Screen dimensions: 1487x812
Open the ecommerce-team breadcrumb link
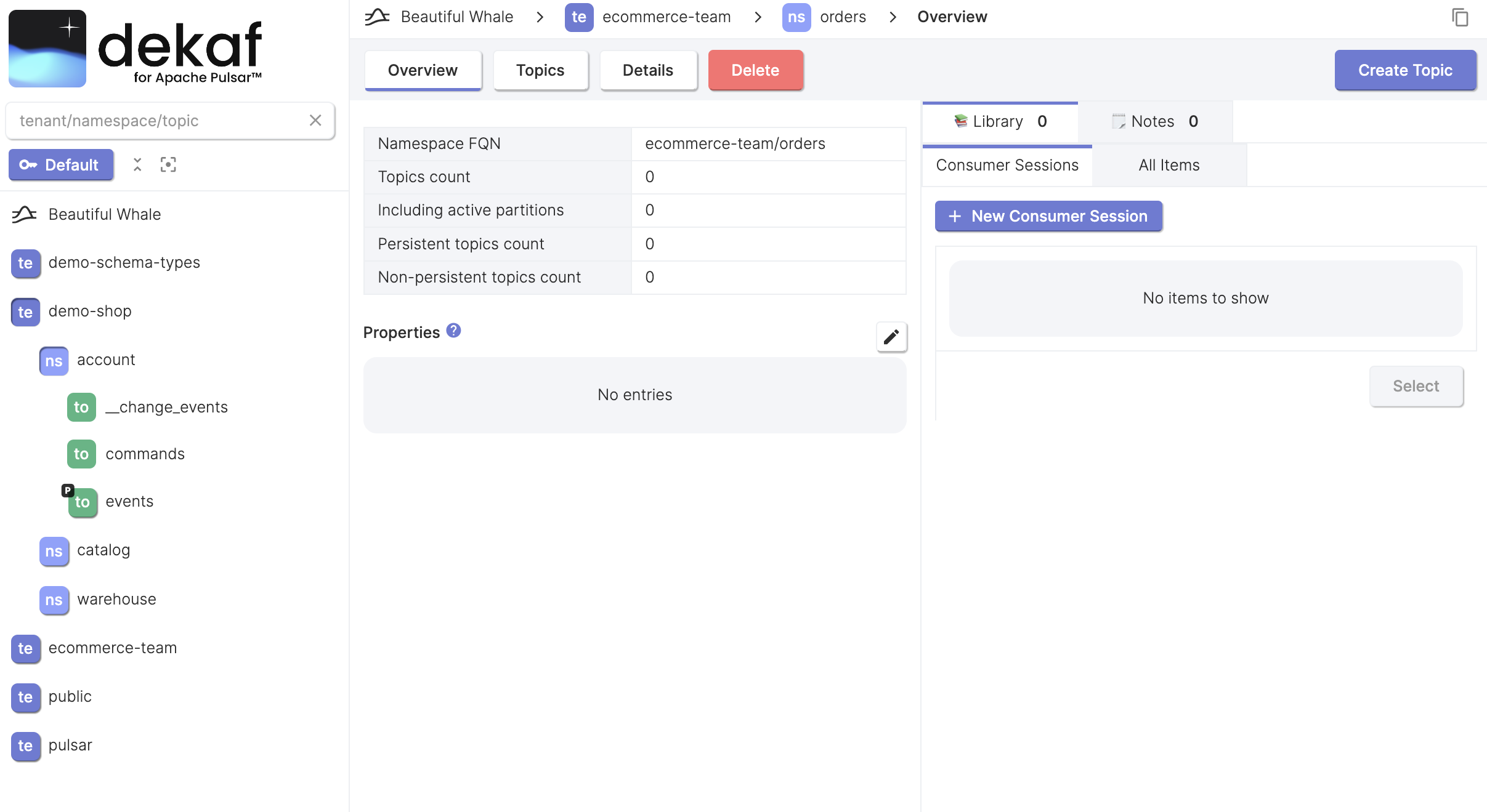click(667, 17)
